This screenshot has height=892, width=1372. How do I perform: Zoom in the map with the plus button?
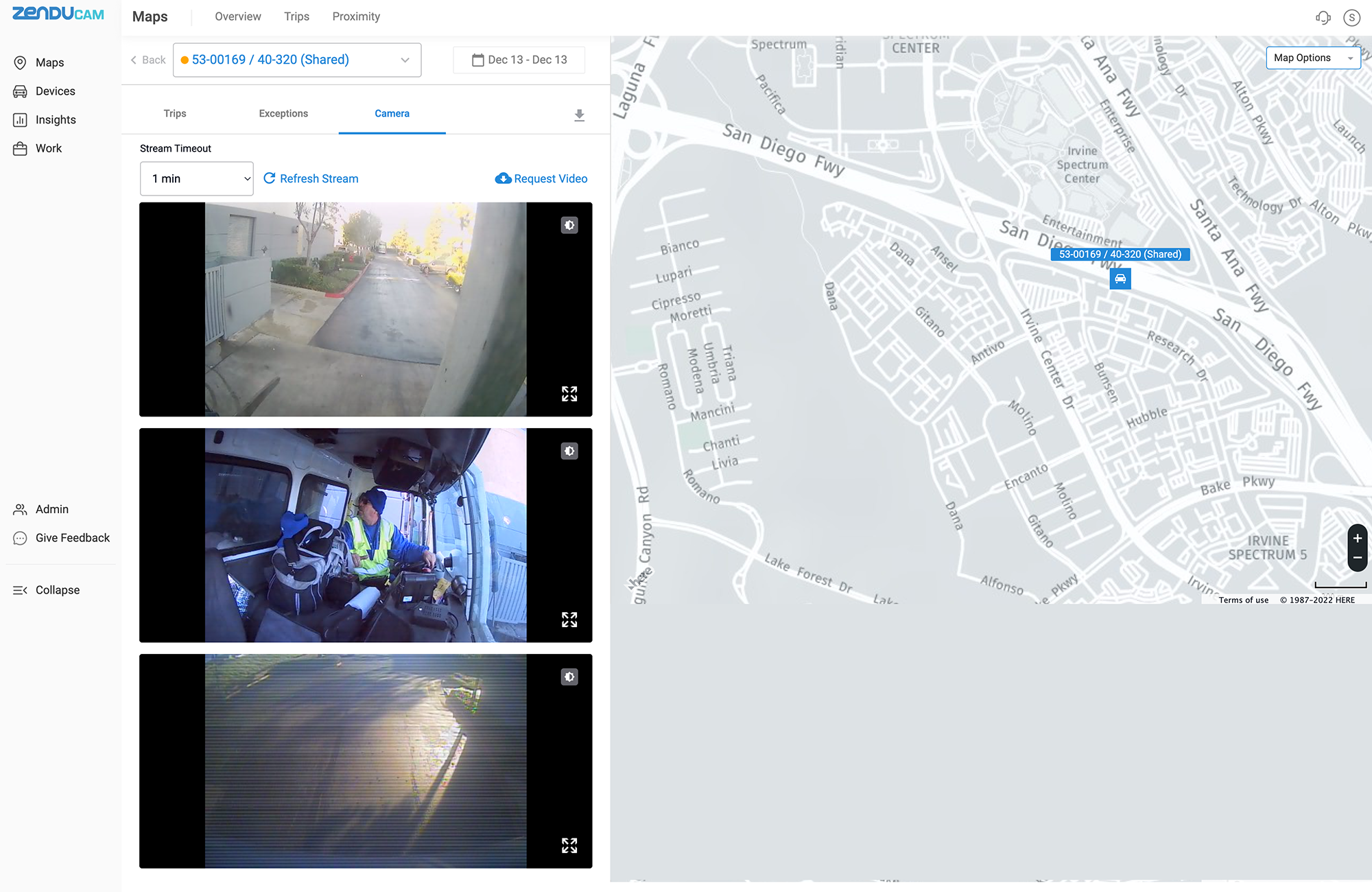tap(1357, 538)
